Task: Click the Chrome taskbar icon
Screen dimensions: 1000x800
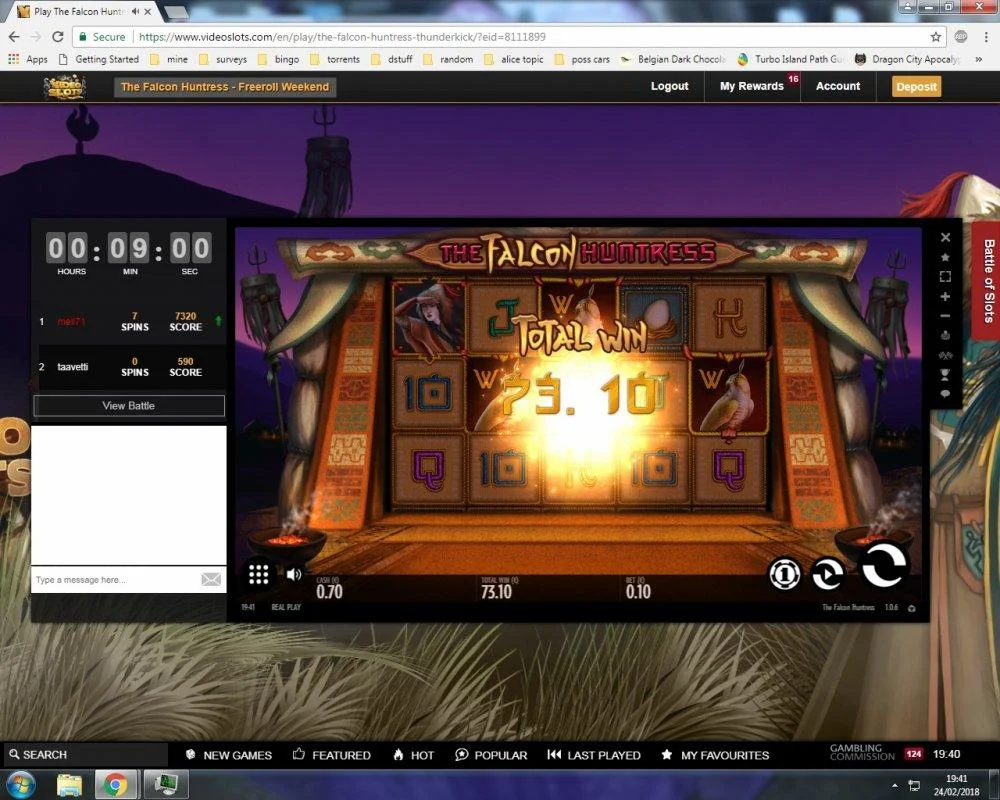Action: [x=116, y=784]
